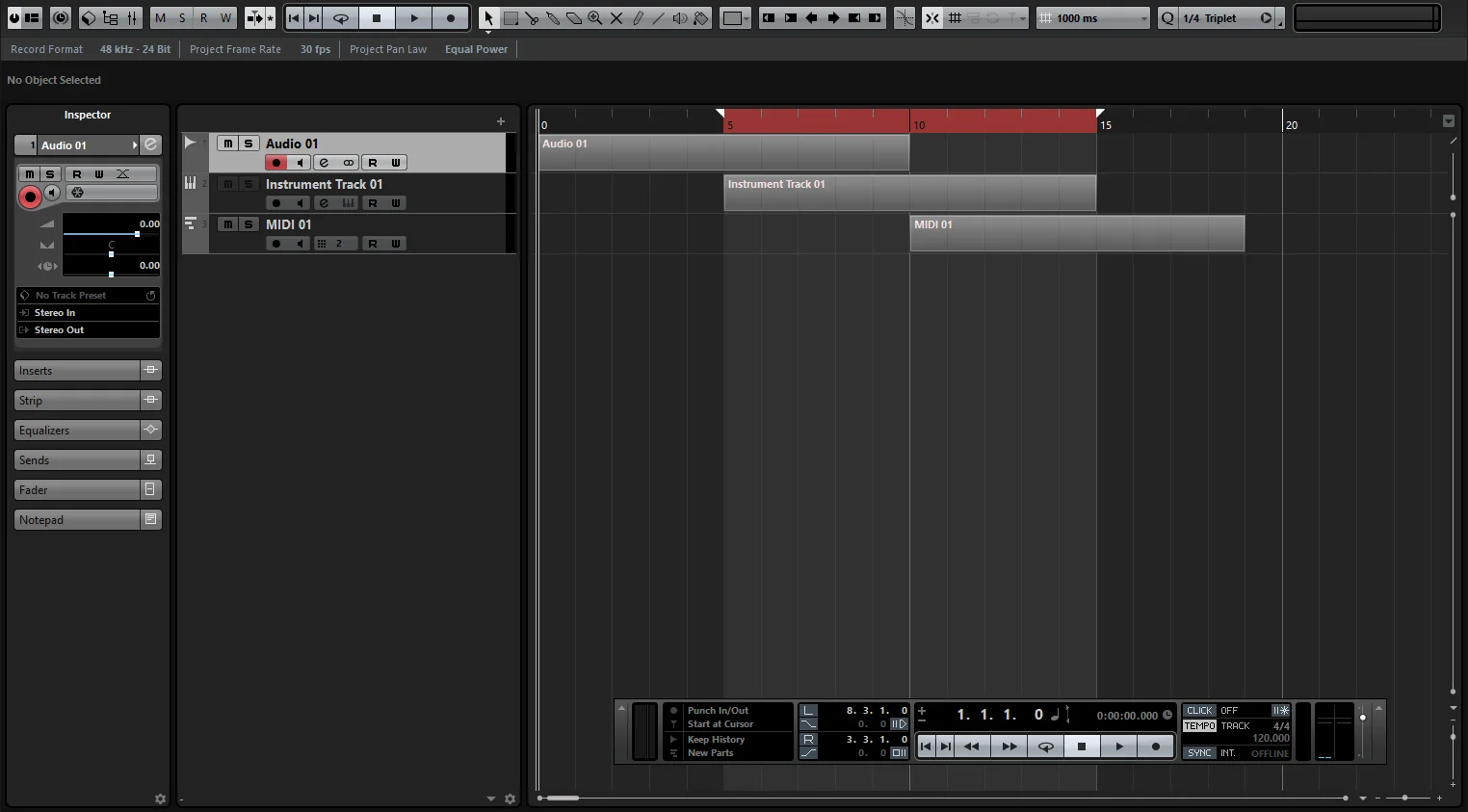Expand the Inserts inspector section
Image resolution: width=1468 pixels, height=812 pixels.
[x=77, y=371]
